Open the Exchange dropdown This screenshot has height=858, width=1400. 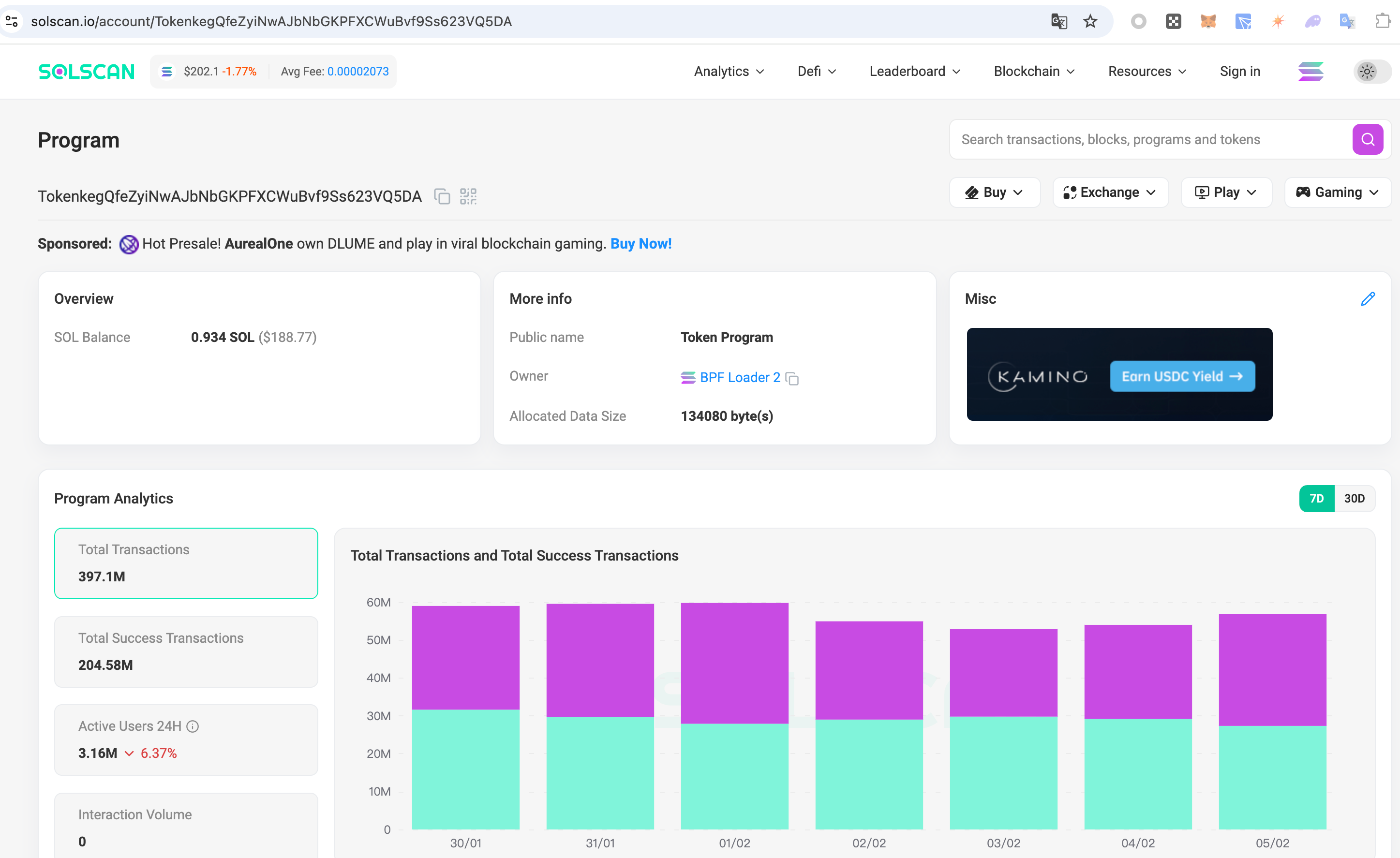(1110, 192)
